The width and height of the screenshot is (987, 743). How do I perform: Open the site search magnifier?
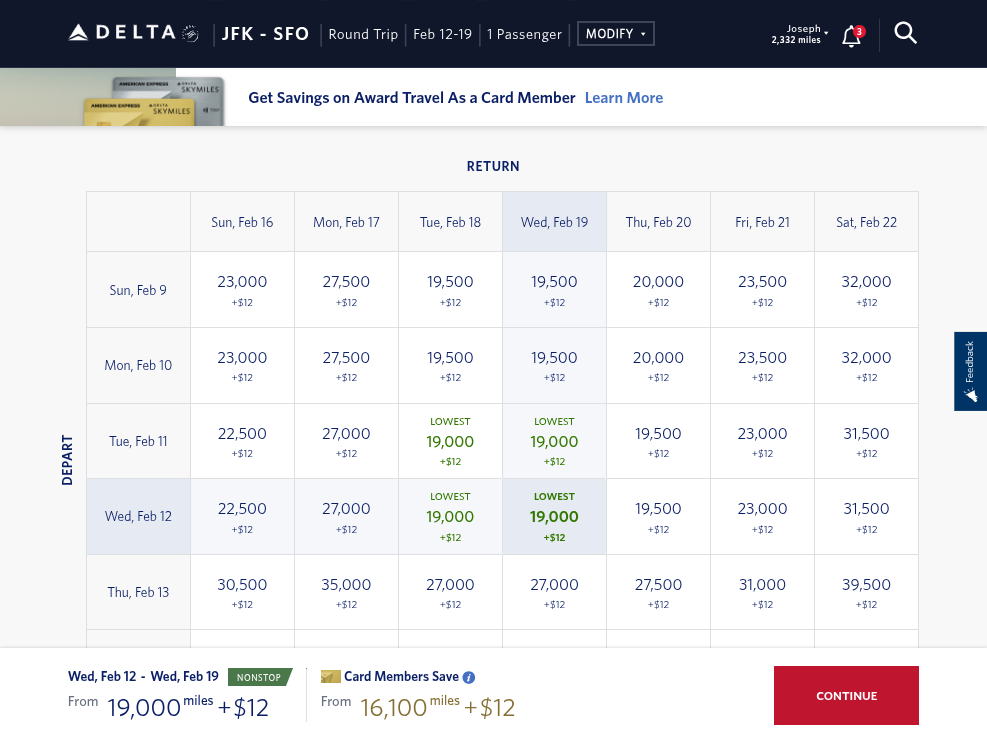[x=905, y=33]
